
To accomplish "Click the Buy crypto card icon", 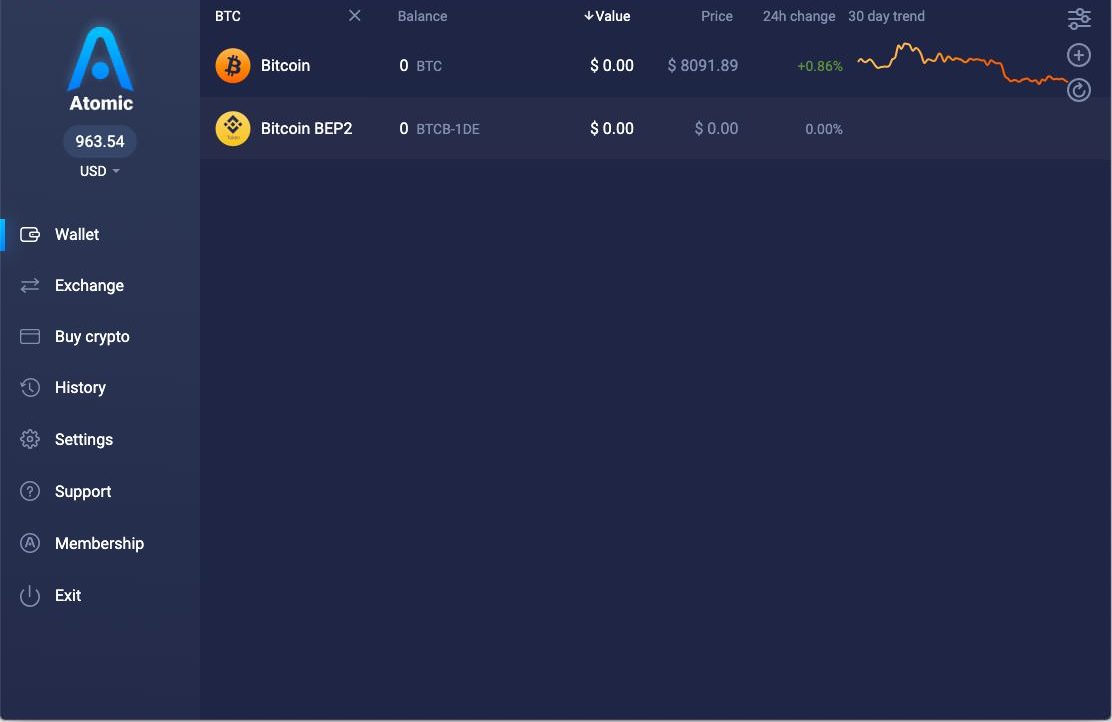I will [30, 336].
